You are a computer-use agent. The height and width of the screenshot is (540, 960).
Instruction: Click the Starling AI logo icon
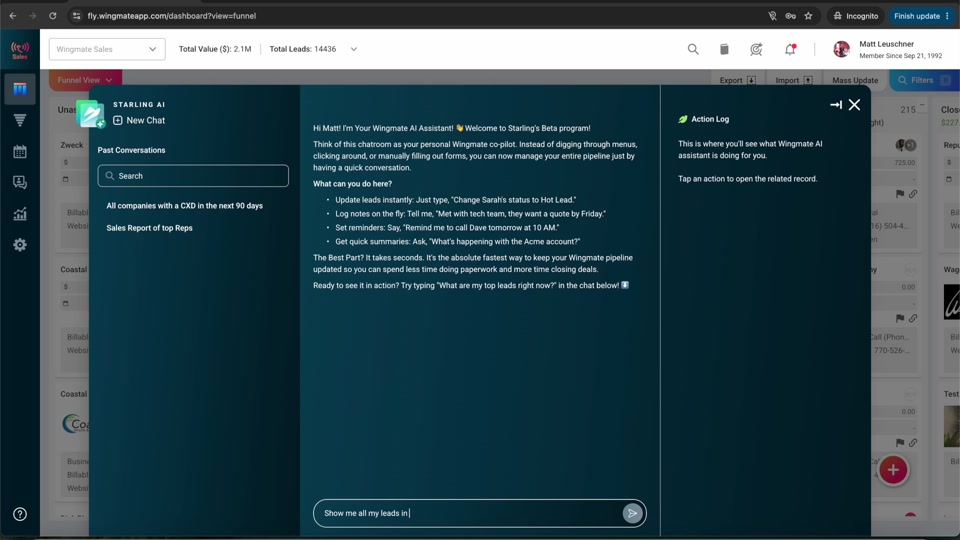[91, 114]
